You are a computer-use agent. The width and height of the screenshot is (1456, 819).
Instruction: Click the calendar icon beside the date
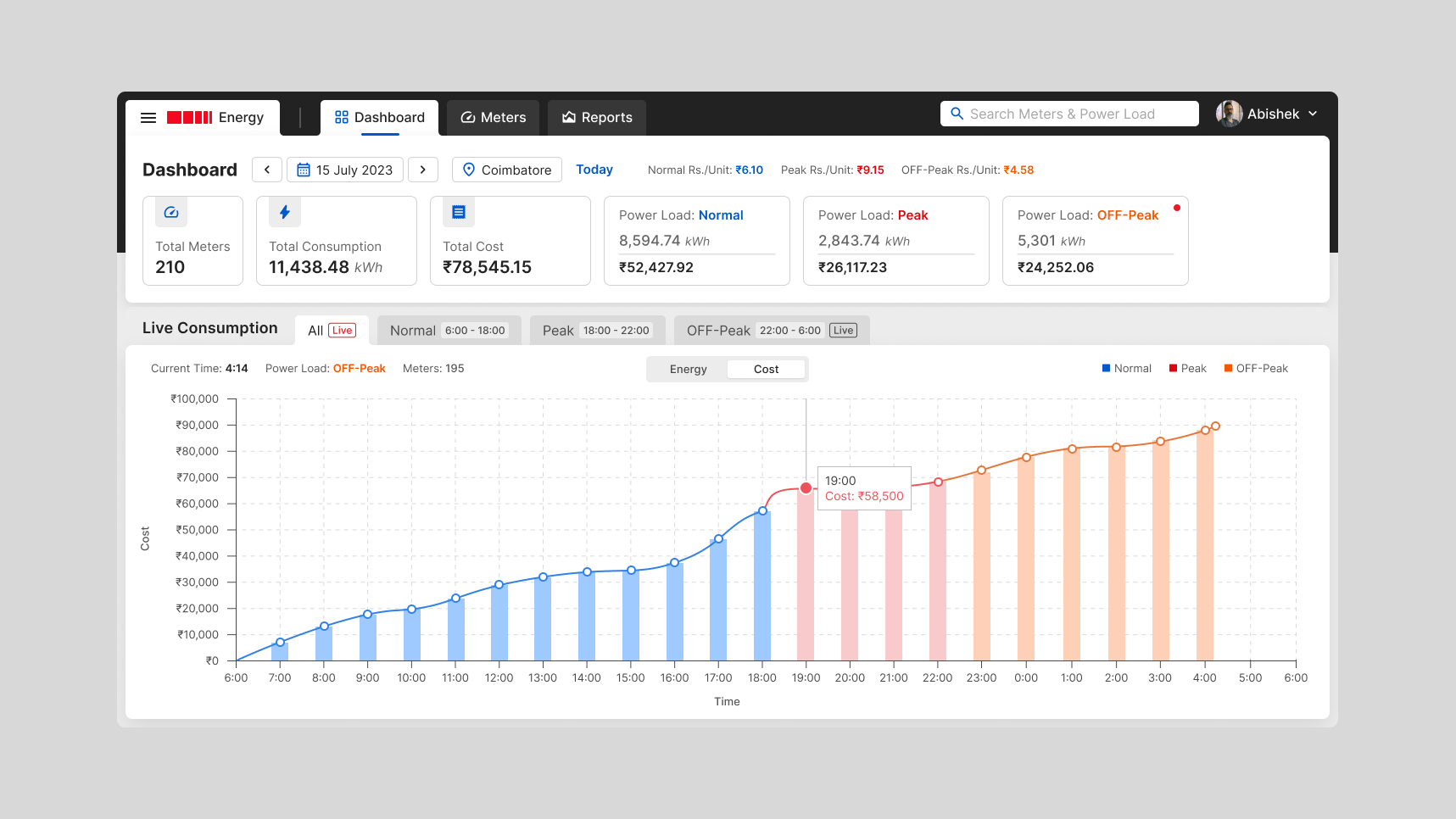304,170
